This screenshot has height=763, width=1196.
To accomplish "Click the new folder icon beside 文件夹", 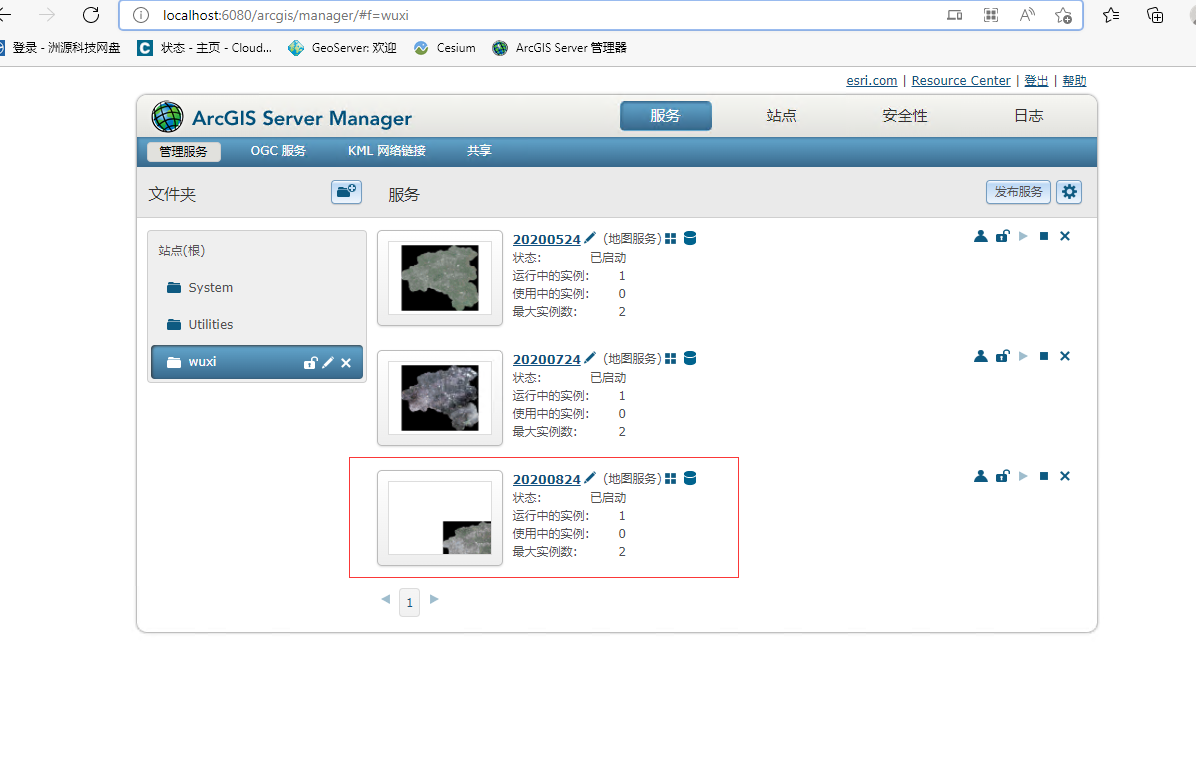I will (x=346, y=192).
